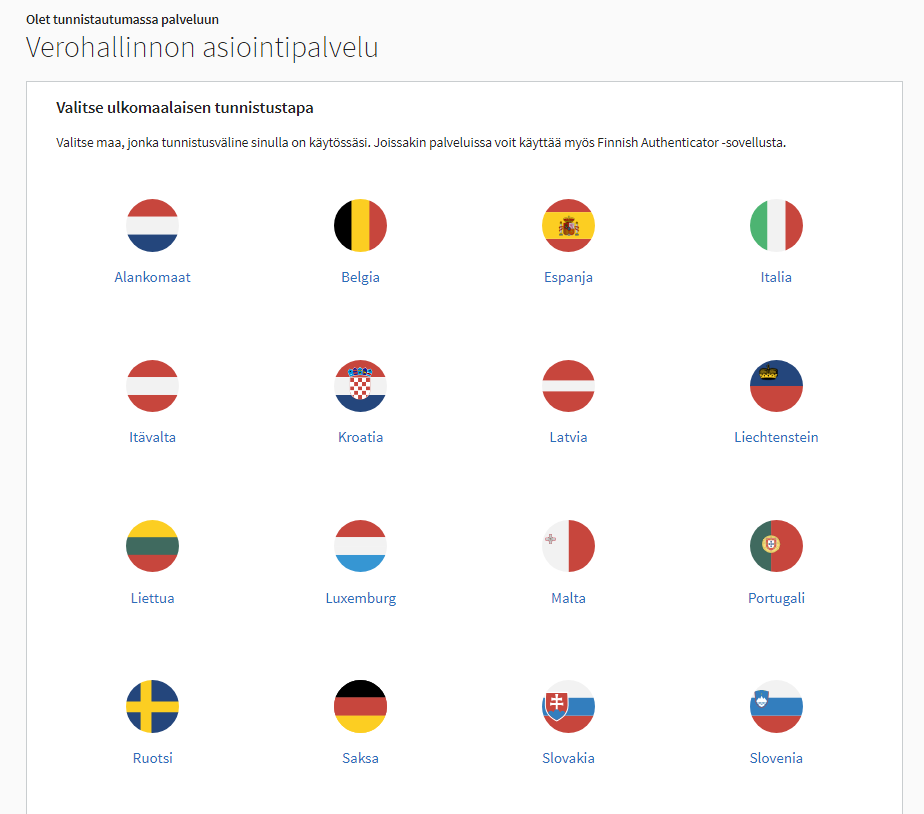
Task: Follow the Saksa text link
Action: coord(360,758)
